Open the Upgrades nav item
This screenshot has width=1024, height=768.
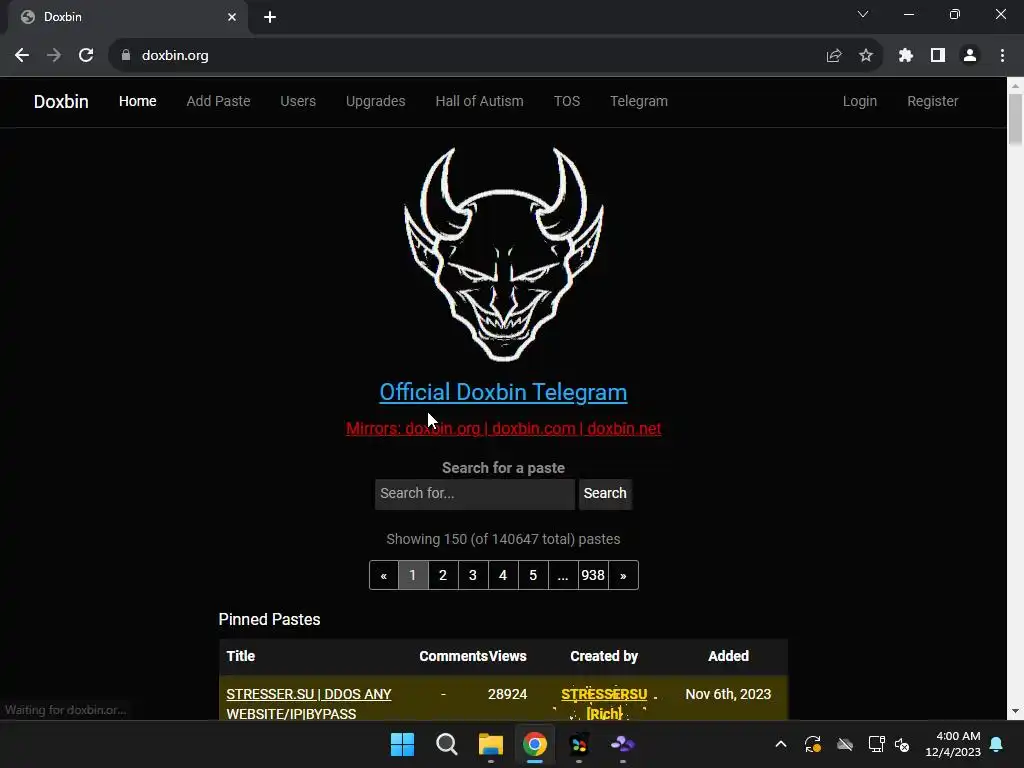tap(376, 101)
